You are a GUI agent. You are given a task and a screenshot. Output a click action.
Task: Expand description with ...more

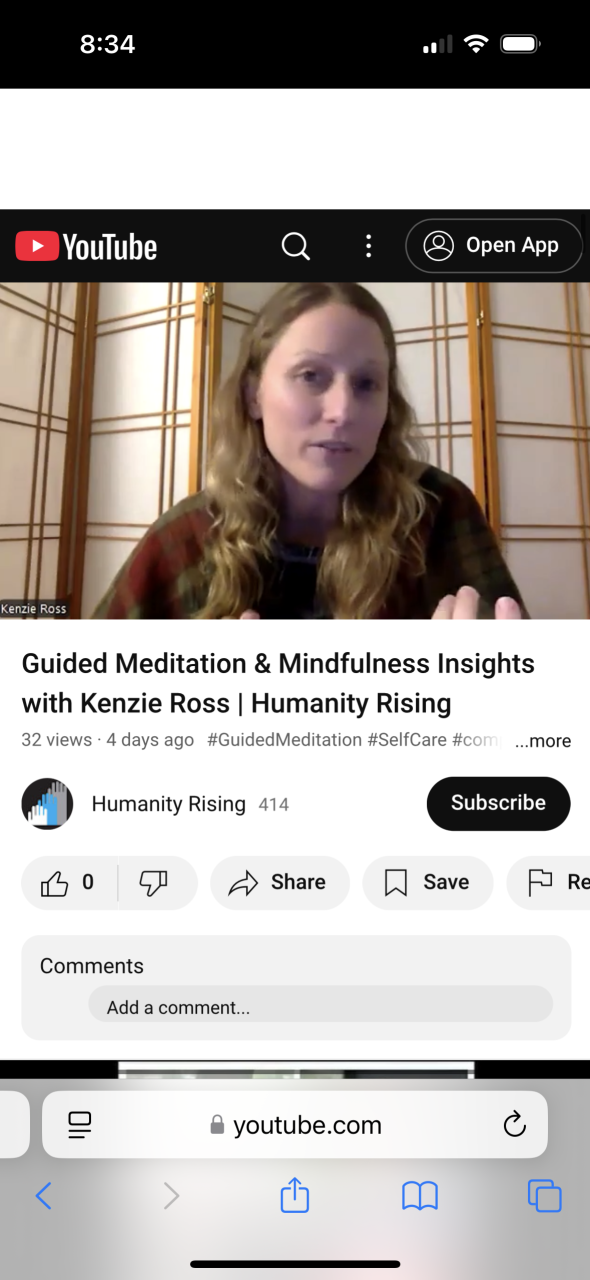pos(543,741)
